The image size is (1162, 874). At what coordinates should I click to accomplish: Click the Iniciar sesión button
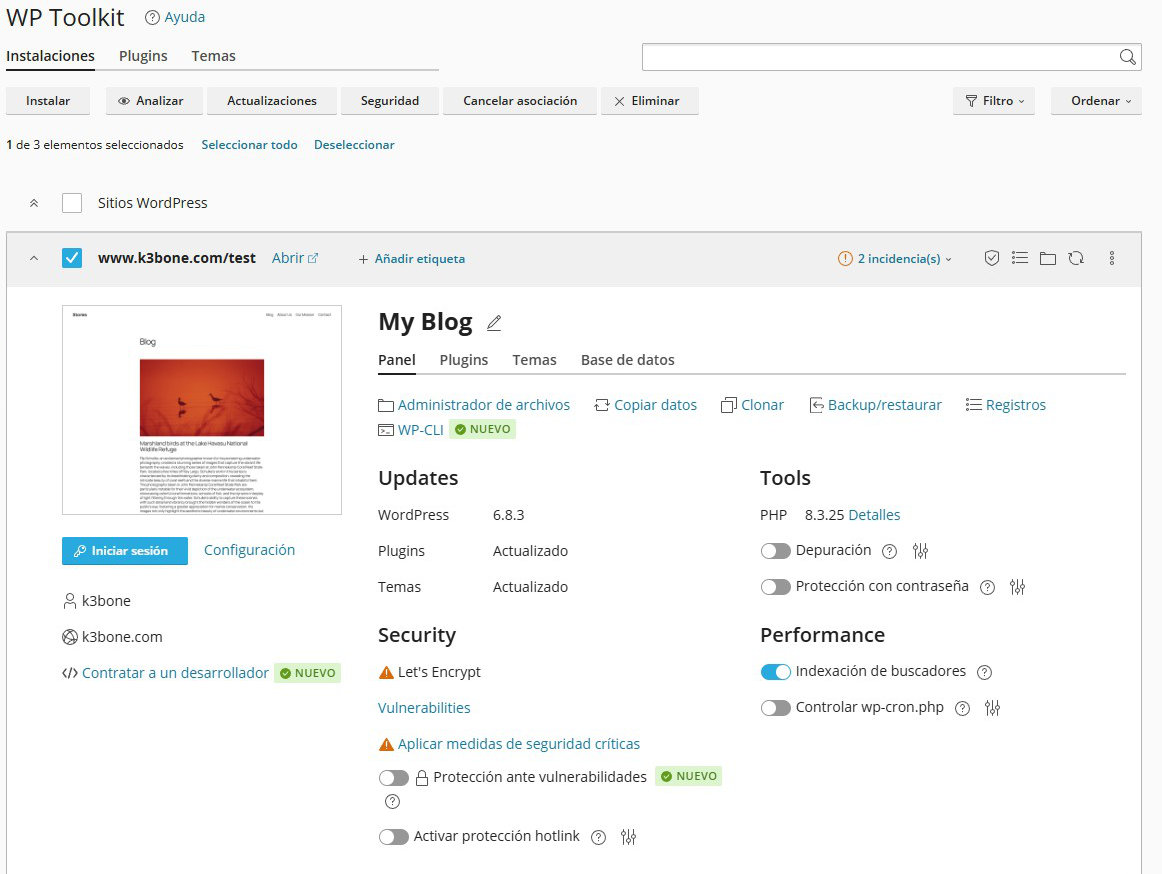click(124, 551)
